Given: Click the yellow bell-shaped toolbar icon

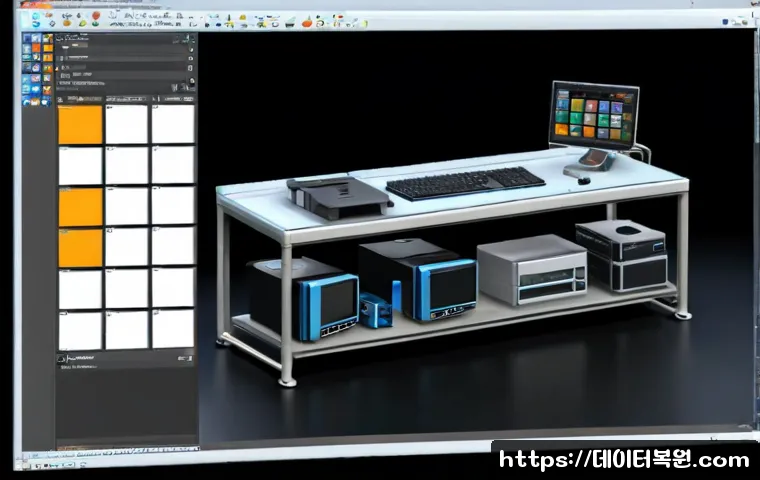Looking at the screenshot, I should (x=242, y=17).
